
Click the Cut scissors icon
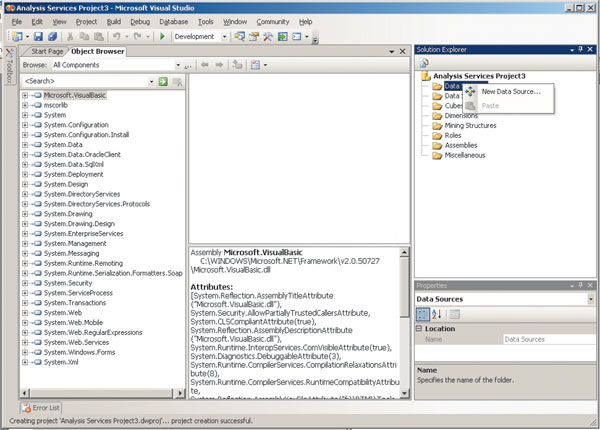point(70,36)
